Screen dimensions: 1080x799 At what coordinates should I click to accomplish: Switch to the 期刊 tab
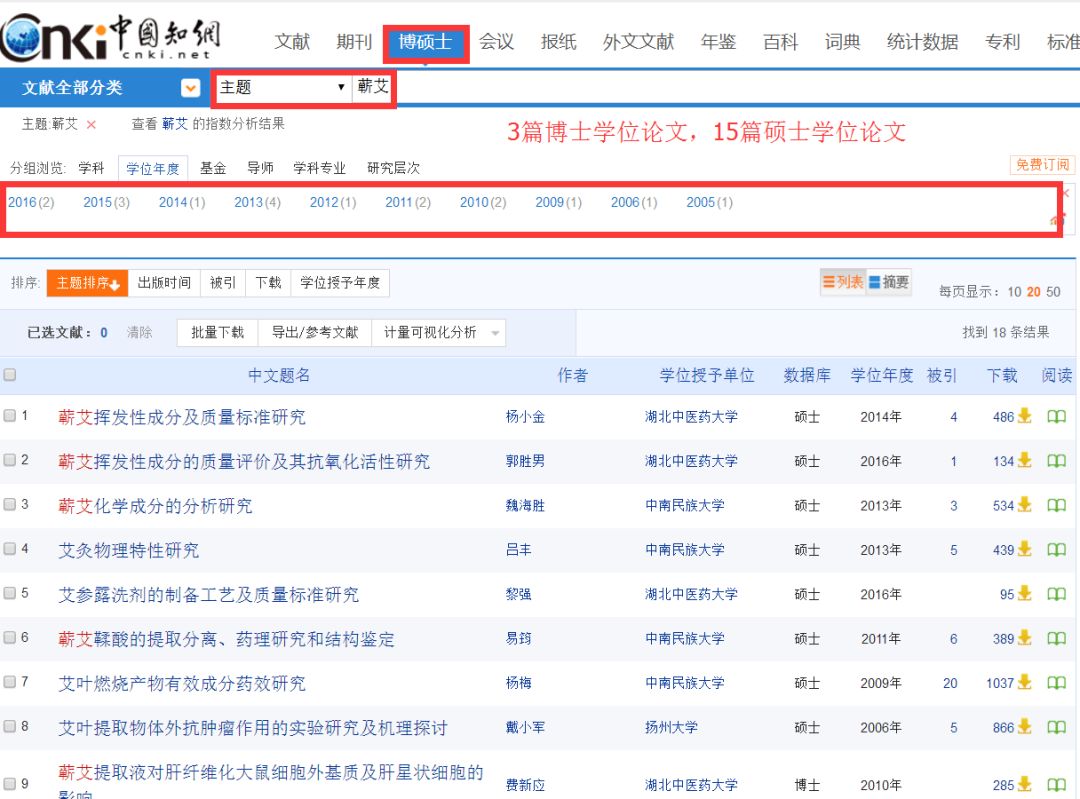click(355, 42)
